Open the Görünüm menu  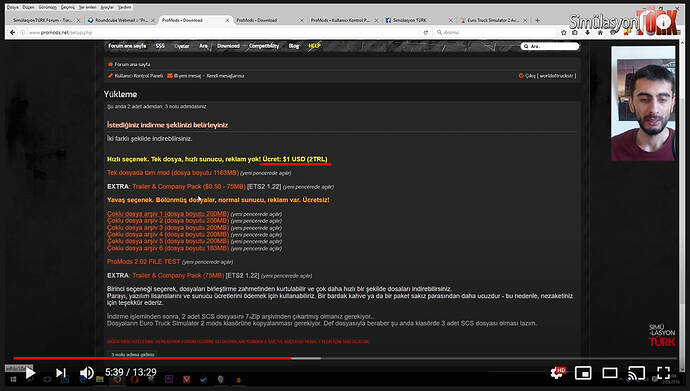[x=48, y=7]
